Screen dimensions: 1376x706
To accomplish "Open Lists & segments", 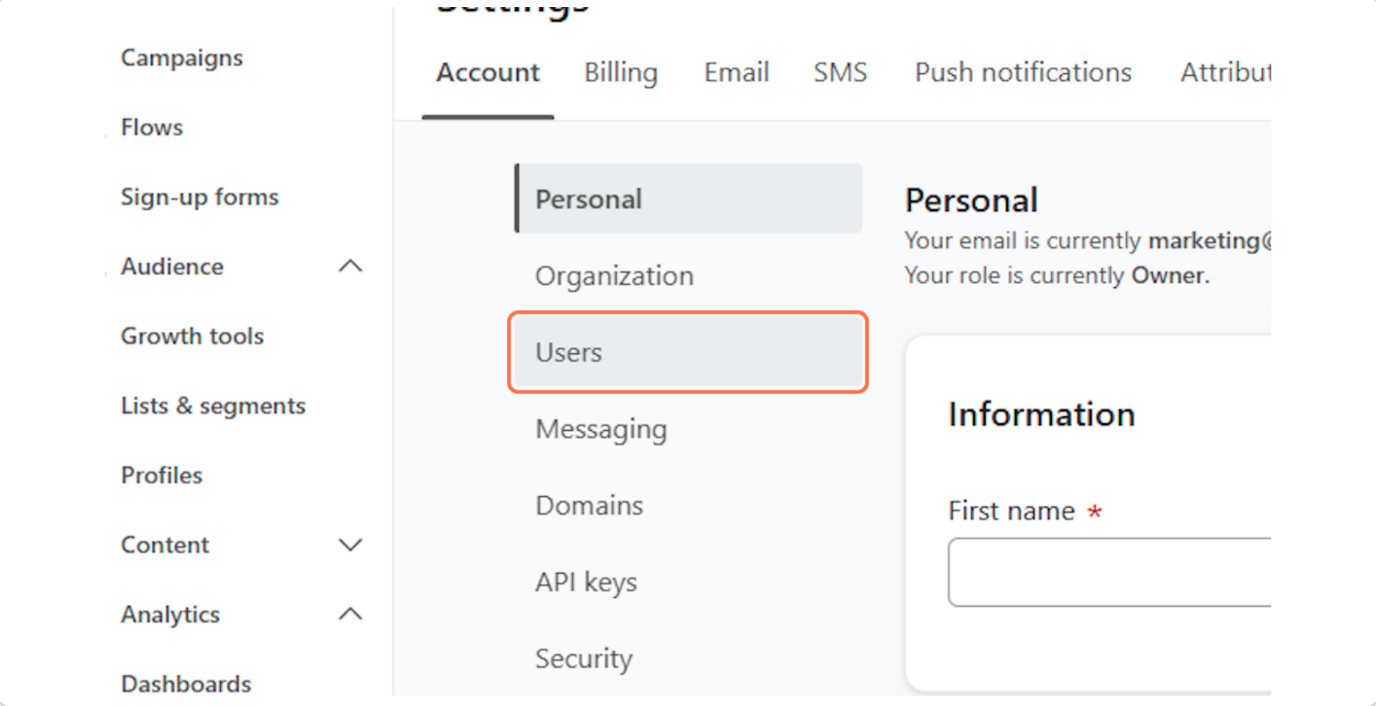I will click(x=213, y=406).
